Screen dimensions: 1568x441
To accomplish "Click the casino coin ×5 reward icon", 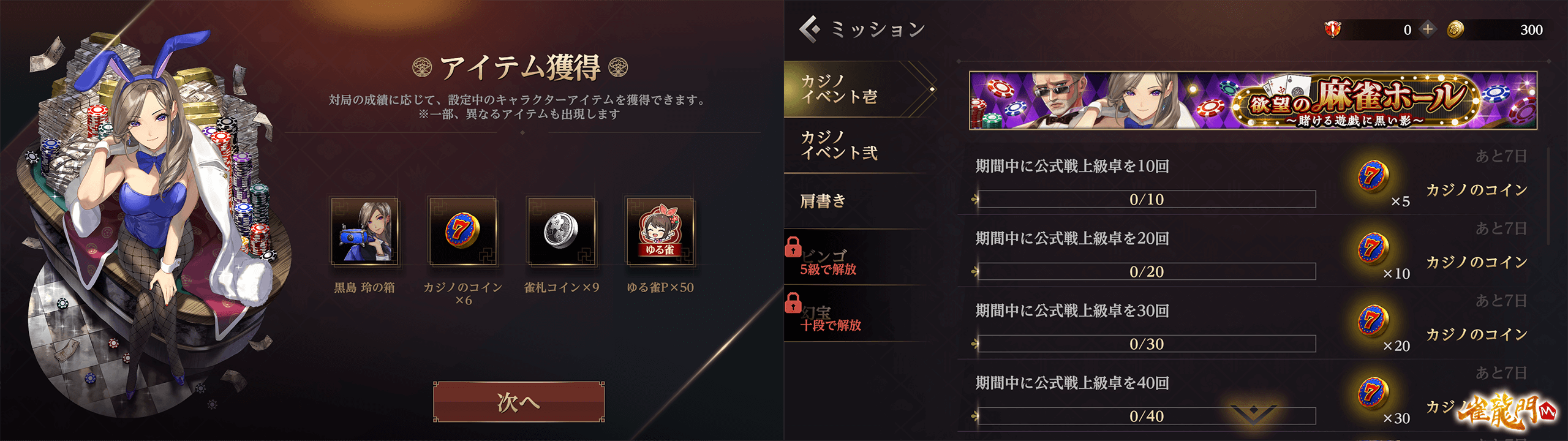I will click(1372, 177).
